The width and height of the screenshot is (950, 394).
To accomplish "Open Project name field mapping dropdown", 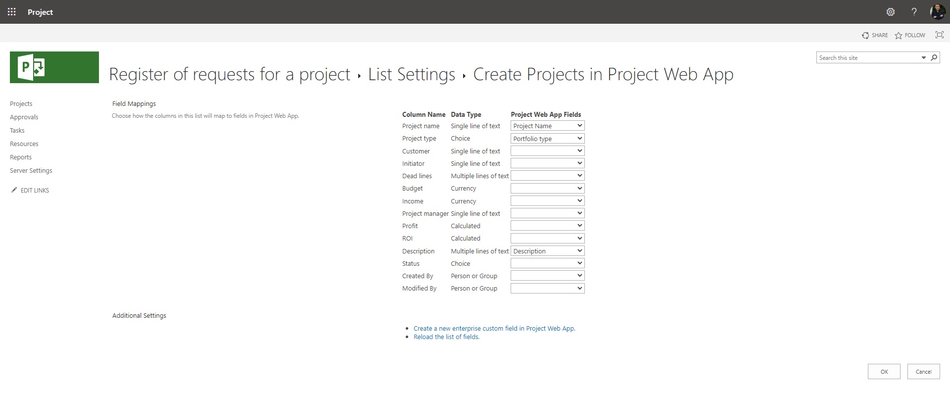I will tap(547, 125).
